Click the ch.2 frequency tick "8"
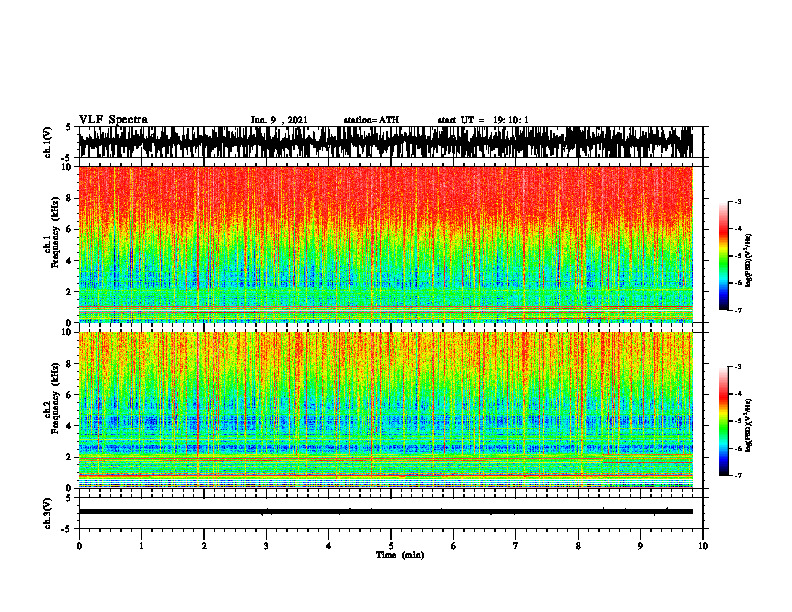792x612 pixels. coord(69,364)
